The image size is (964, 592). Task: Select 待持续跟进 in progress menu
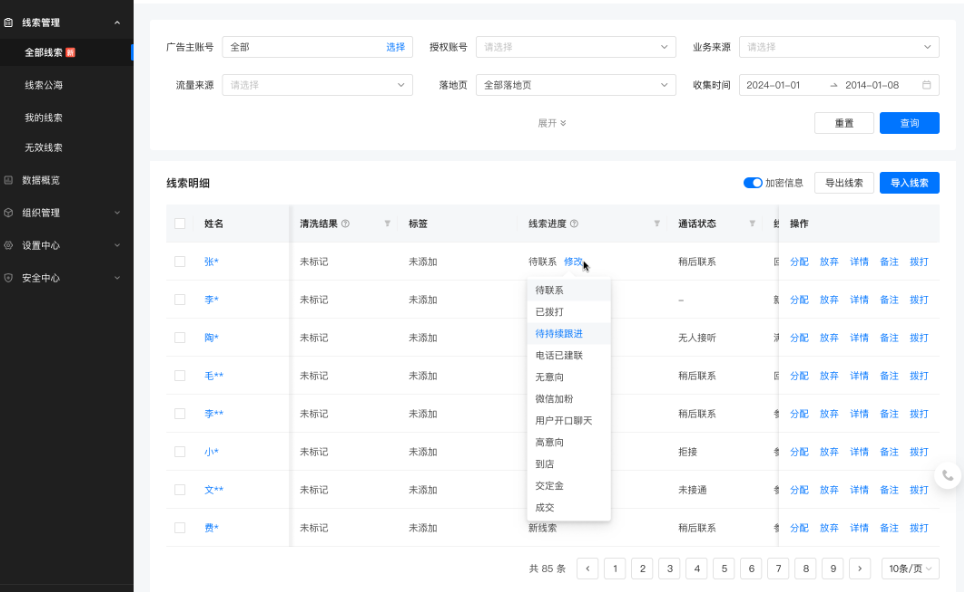coord(569,334)
